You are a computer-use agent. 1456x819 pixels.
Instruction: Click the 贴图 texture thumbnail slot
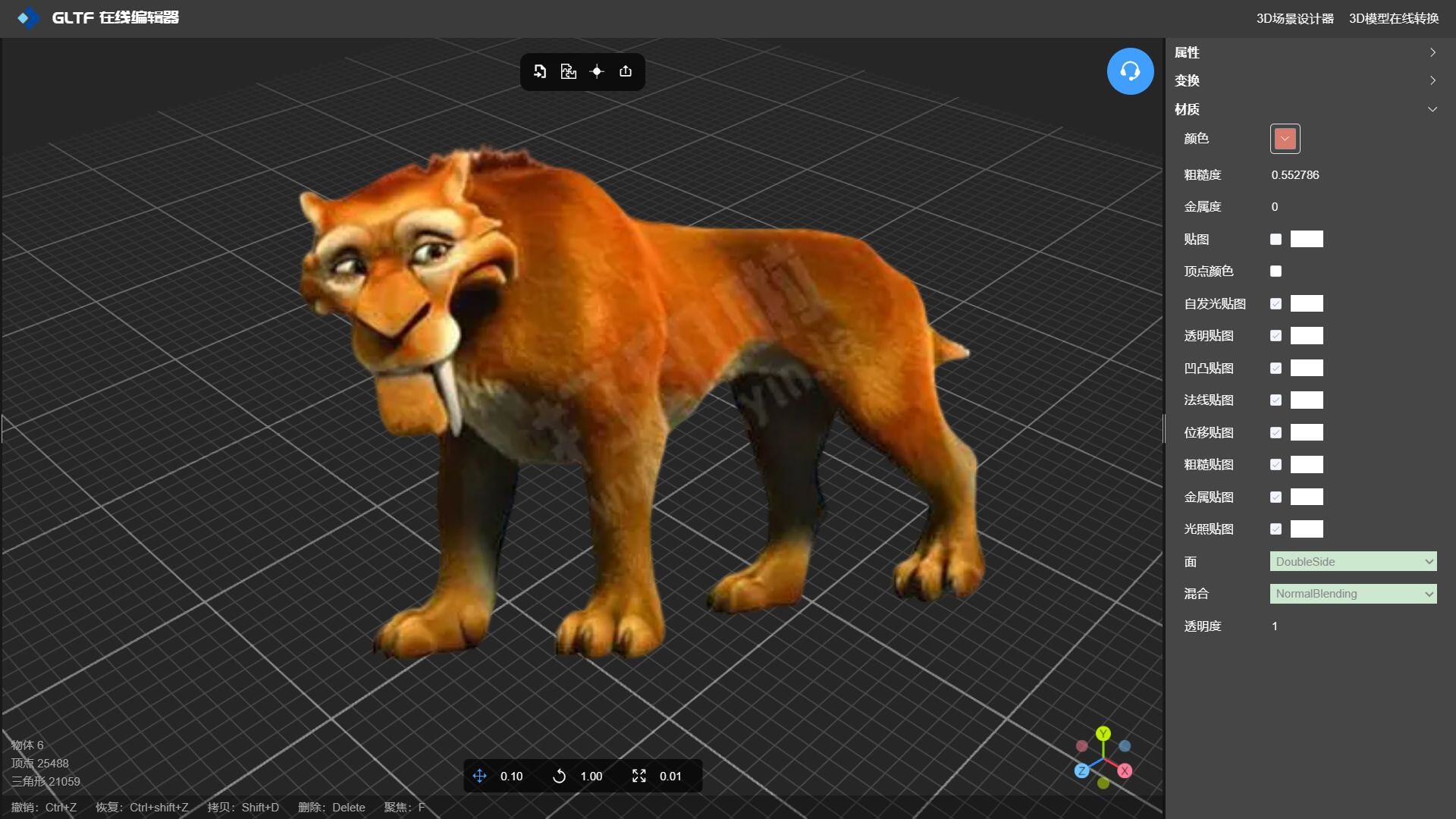click(x=1307, y=239)
